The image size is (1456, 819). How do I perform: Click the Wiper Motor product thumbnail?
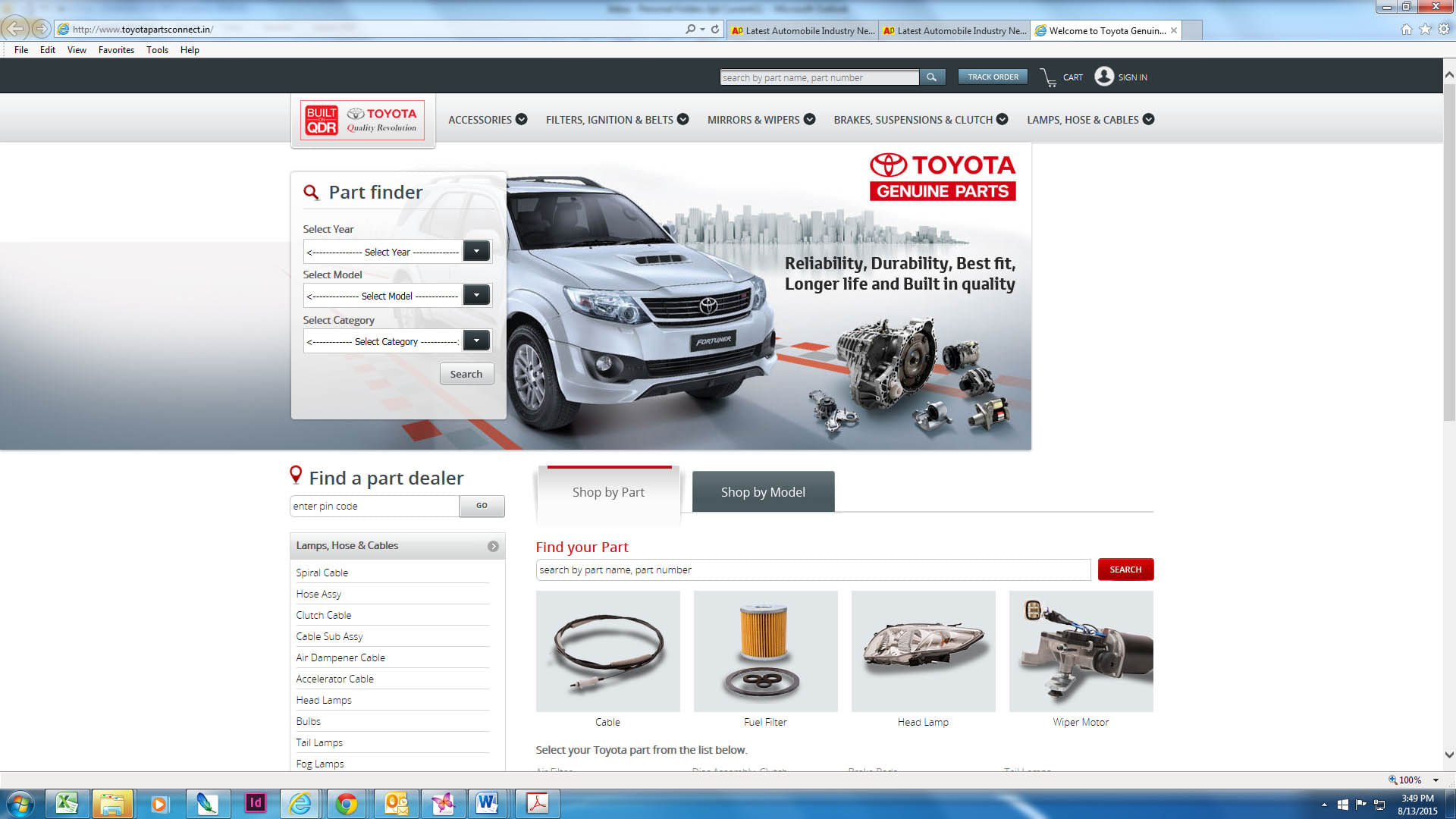1081,651
